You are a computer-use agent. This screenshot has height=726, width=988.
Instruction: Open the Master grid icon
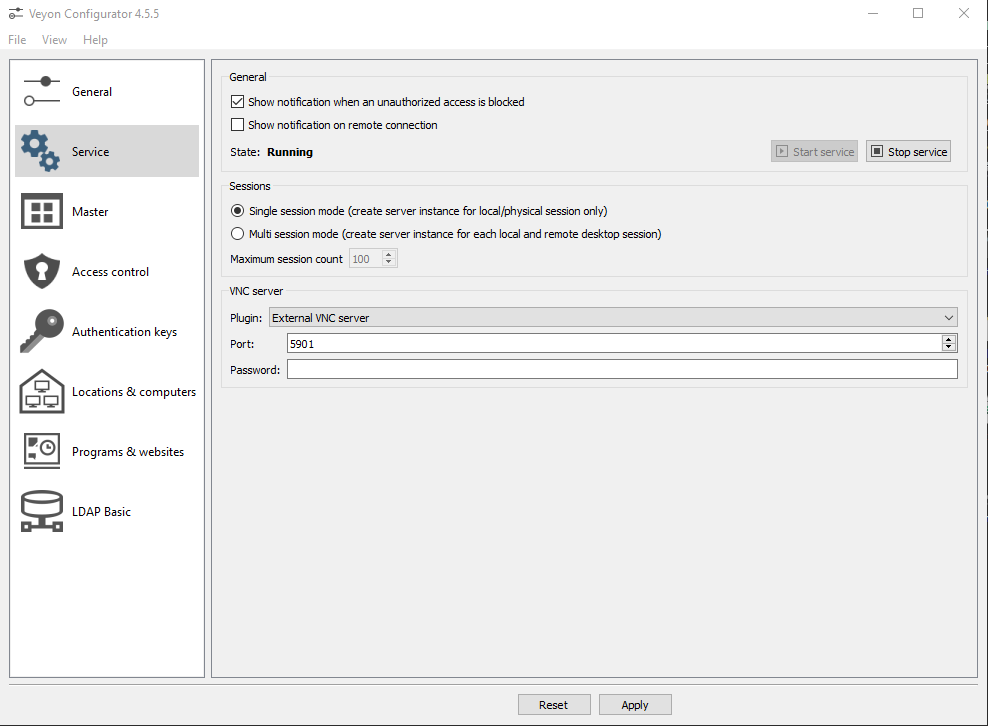click(x=42, y=211)
